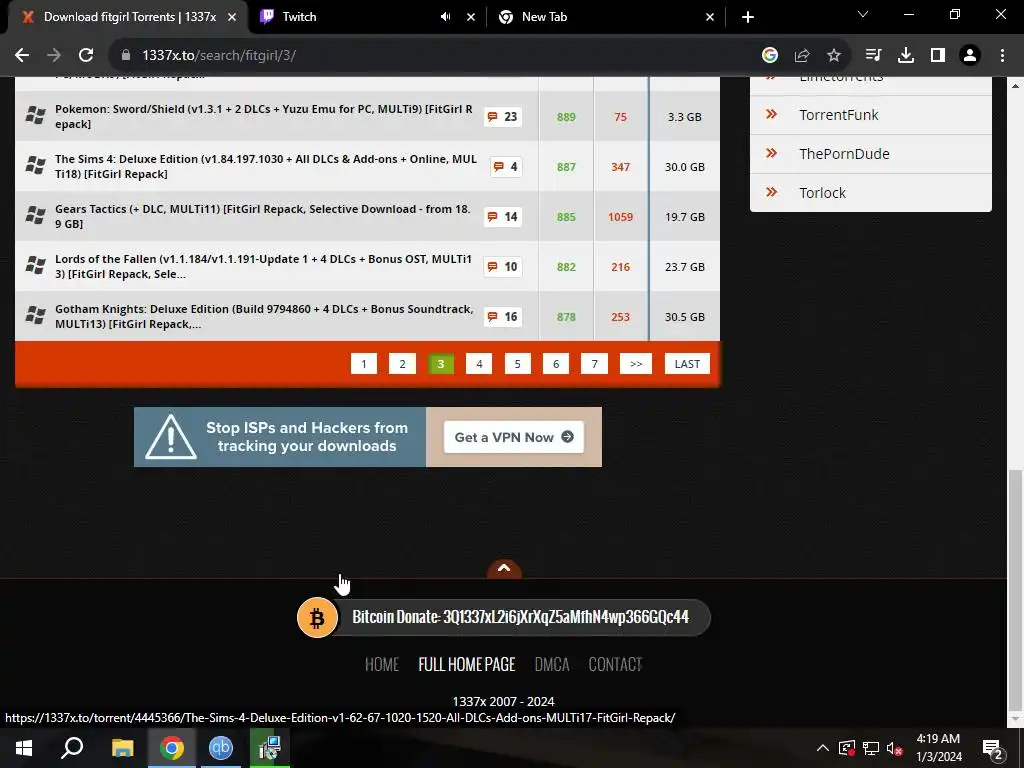Show hidden system tray icons
The height and width of the screenshot is (768, 1024).
[822, 748]
